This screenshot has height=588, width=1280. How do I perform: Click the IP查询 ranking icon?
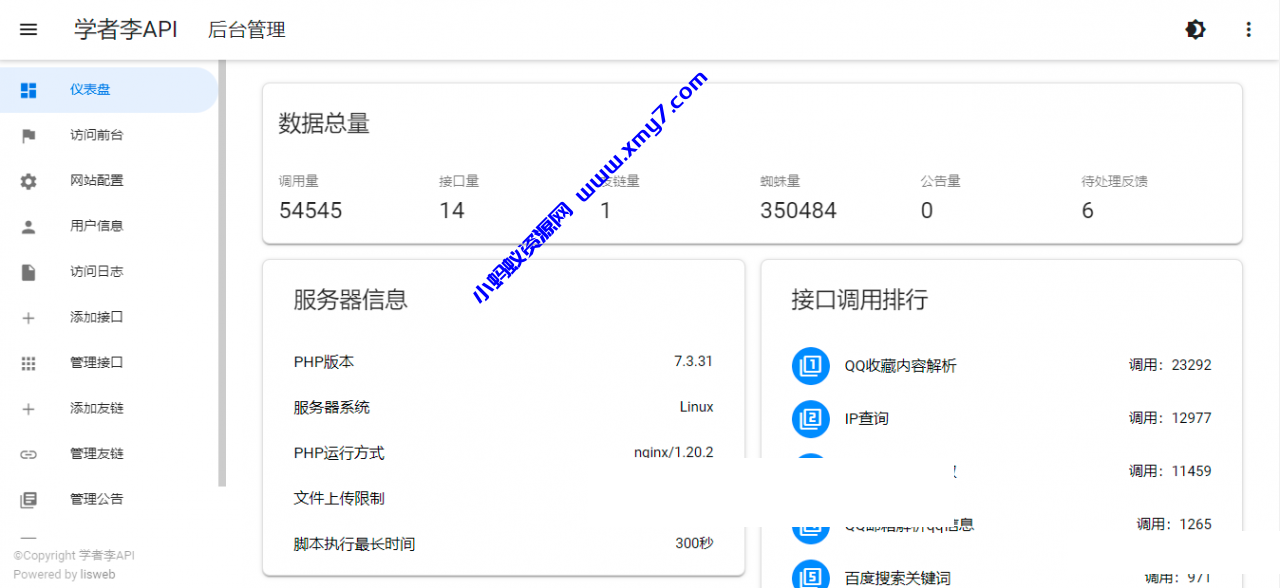pos(810,419)
